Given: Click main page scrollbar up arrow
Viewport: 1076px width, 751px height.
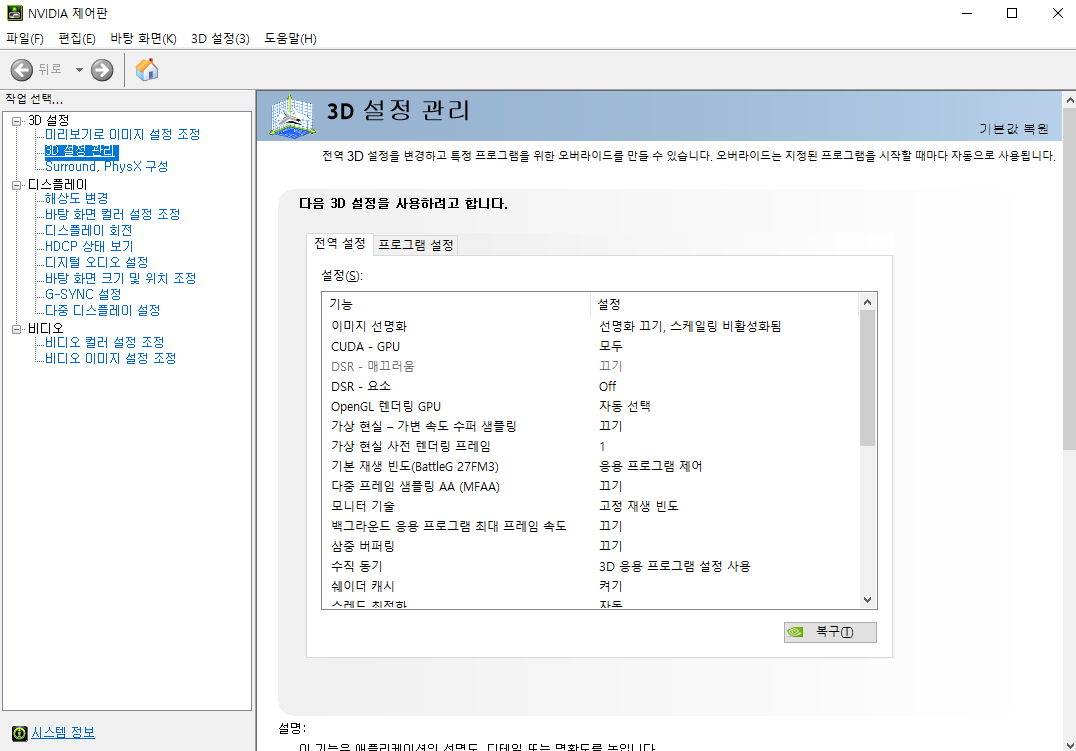Looking at the screenshot, I should pyautogui.click(x=1069, y=100).
